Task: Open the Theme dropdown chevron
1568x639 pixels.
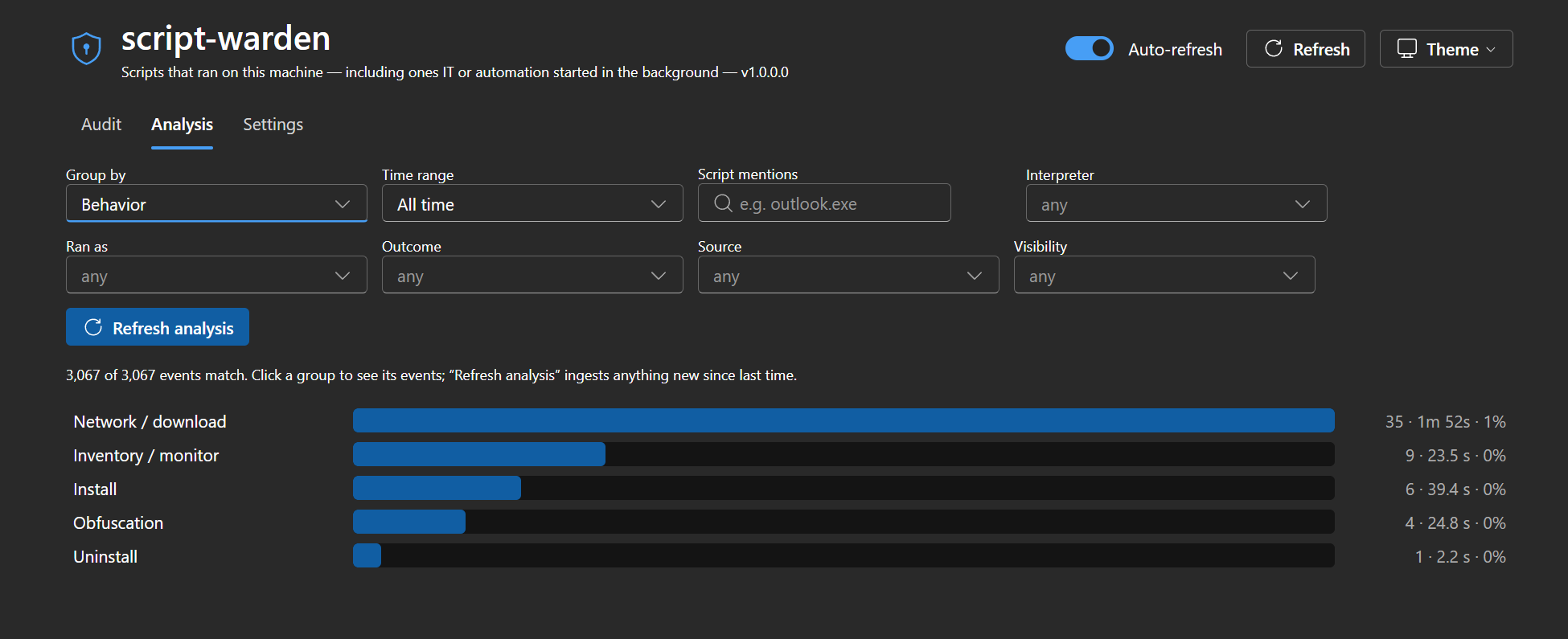Action: pyautogui.click(x=1491, y=49)
